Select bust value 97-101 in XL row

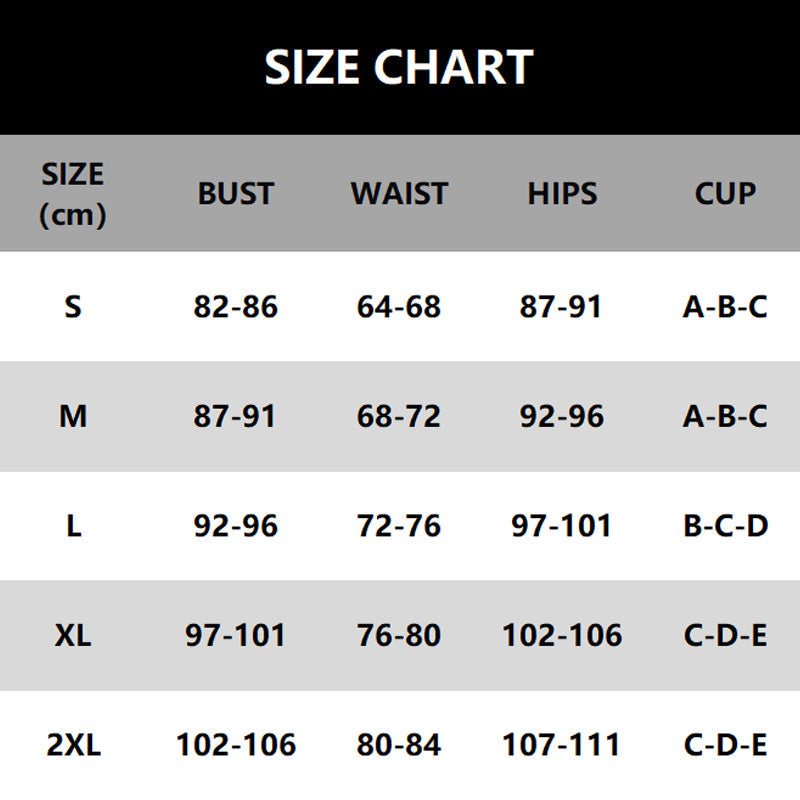click(235, 635)
